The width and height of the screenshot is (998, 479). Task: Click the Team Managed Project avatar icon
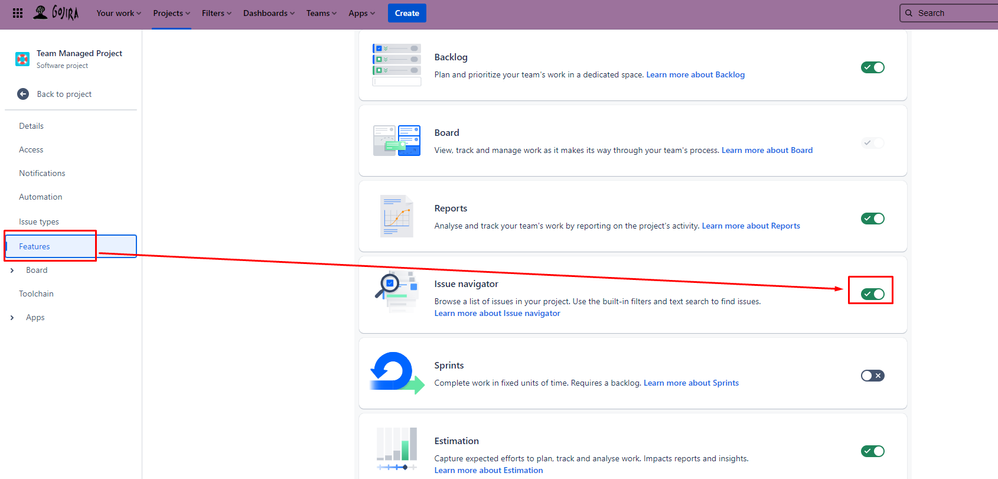[23, 59]
